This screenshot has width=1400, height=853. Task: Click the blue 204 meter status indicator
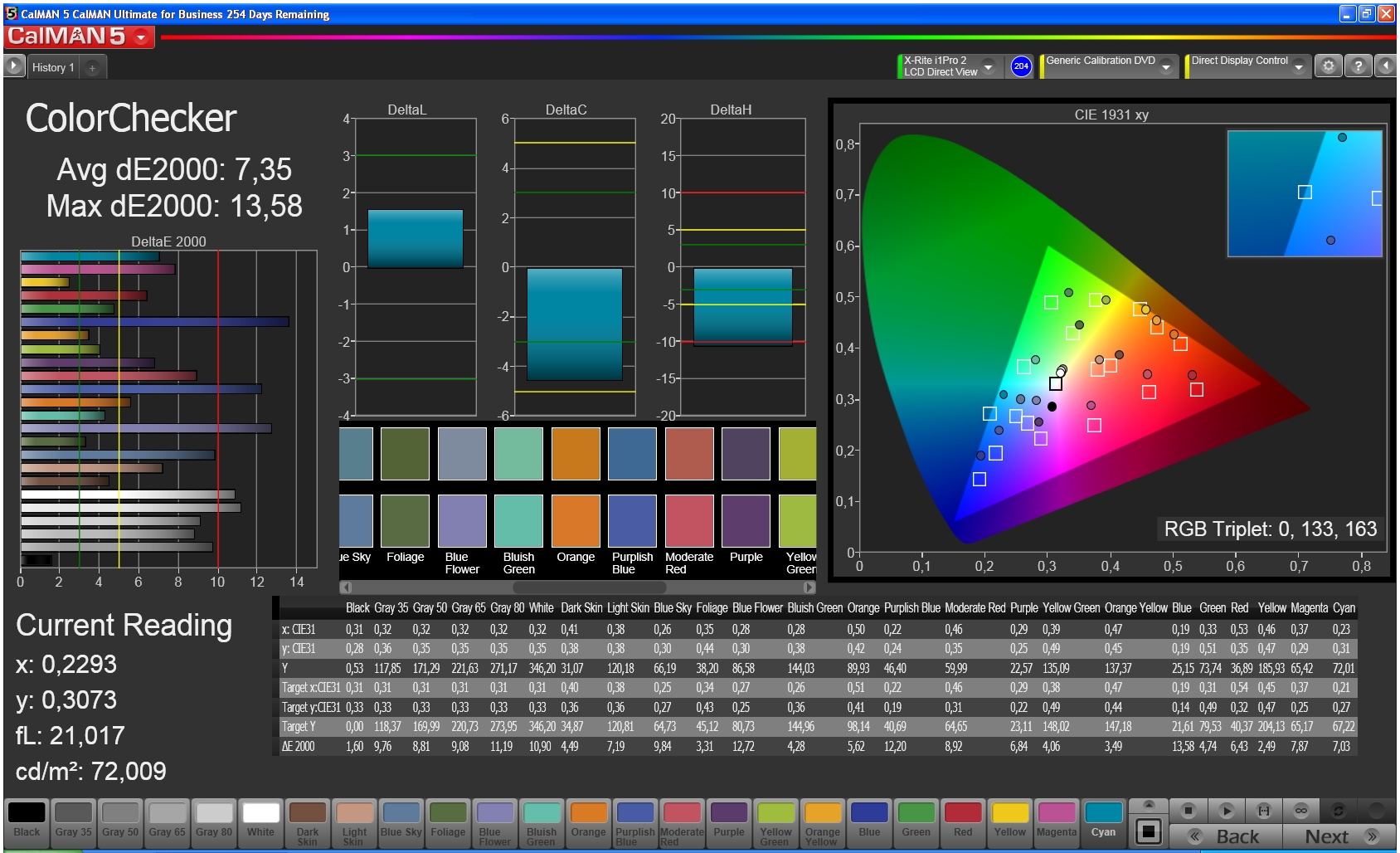[x=1021, y=66]
